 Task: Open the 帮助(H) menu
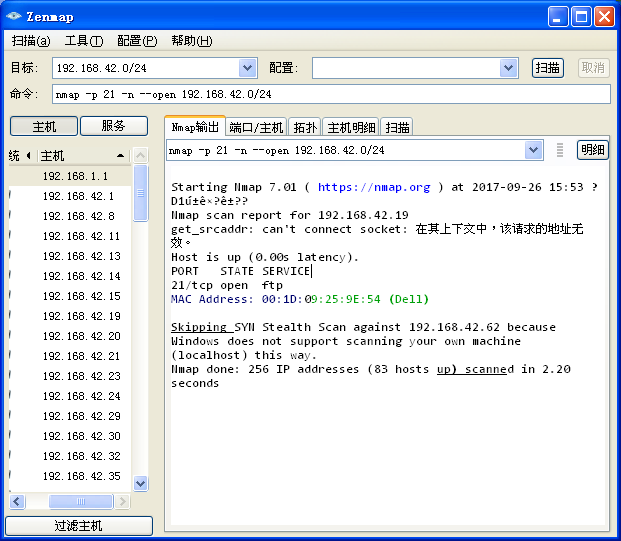(192, 41)
